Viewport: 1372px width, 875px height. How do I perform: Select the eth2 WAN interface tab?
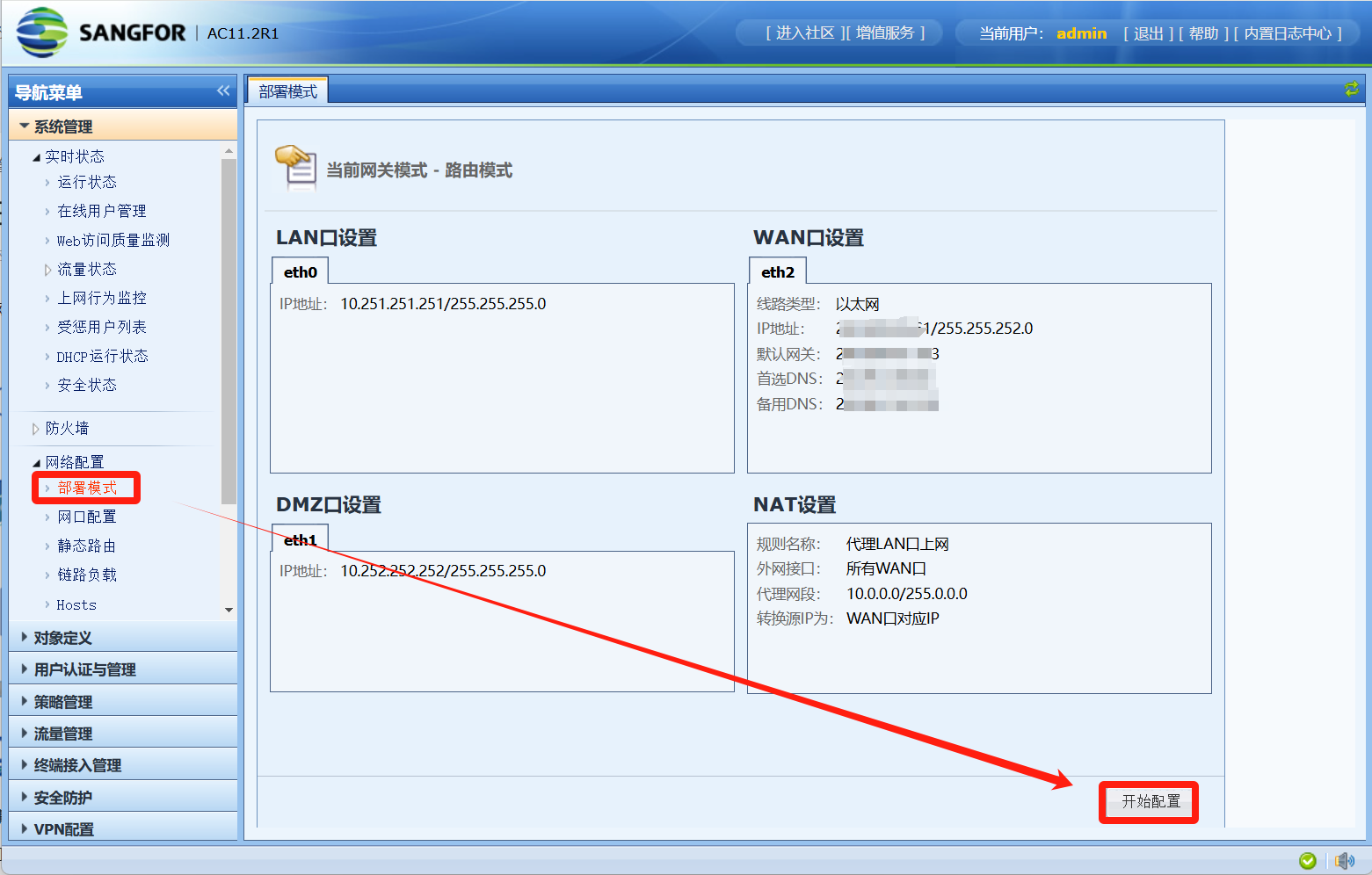(x=777, y=272)
